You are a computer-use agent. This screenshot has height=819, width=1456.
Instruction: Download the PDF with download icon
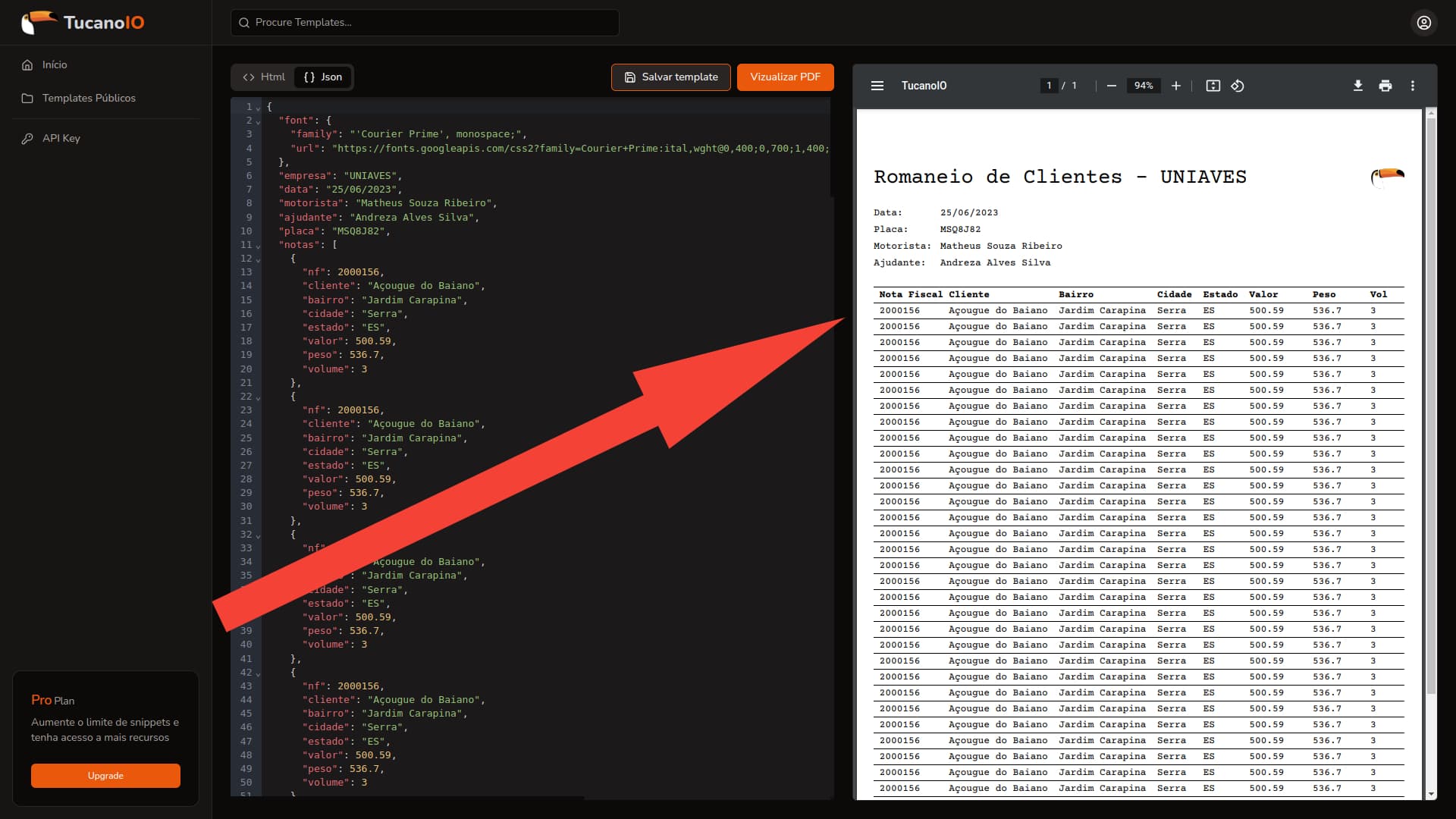tap(1358, 86)
